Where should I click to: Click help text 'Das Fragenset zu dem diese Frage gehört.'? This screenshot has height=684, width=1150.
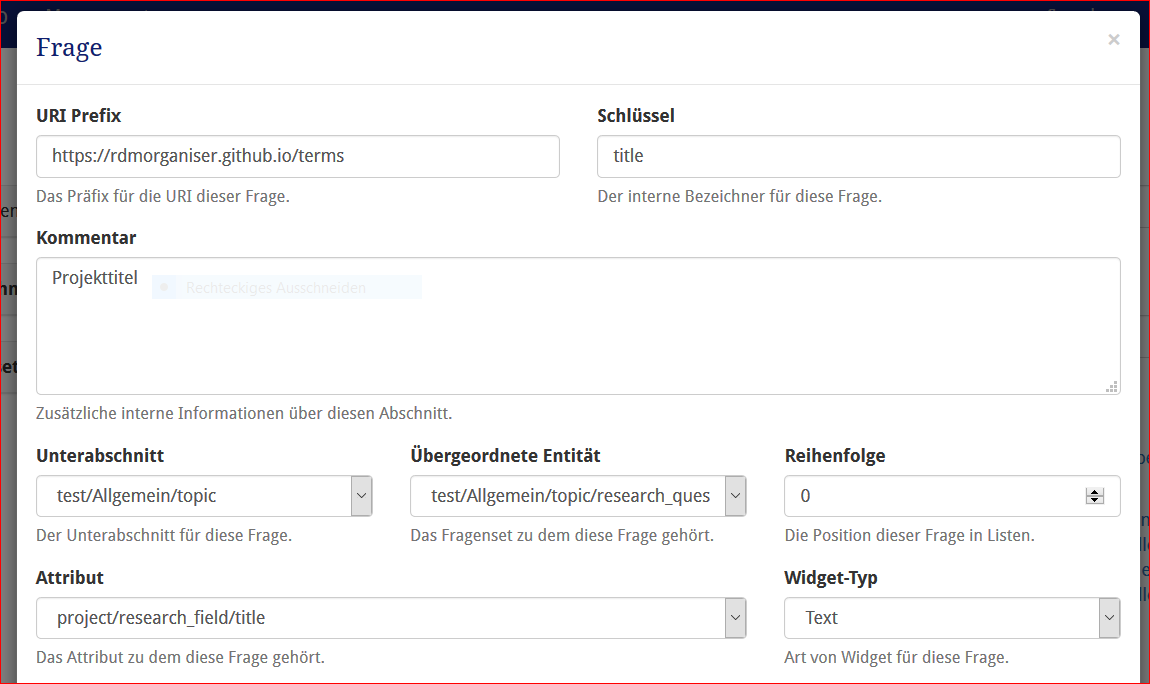(562, 536)
